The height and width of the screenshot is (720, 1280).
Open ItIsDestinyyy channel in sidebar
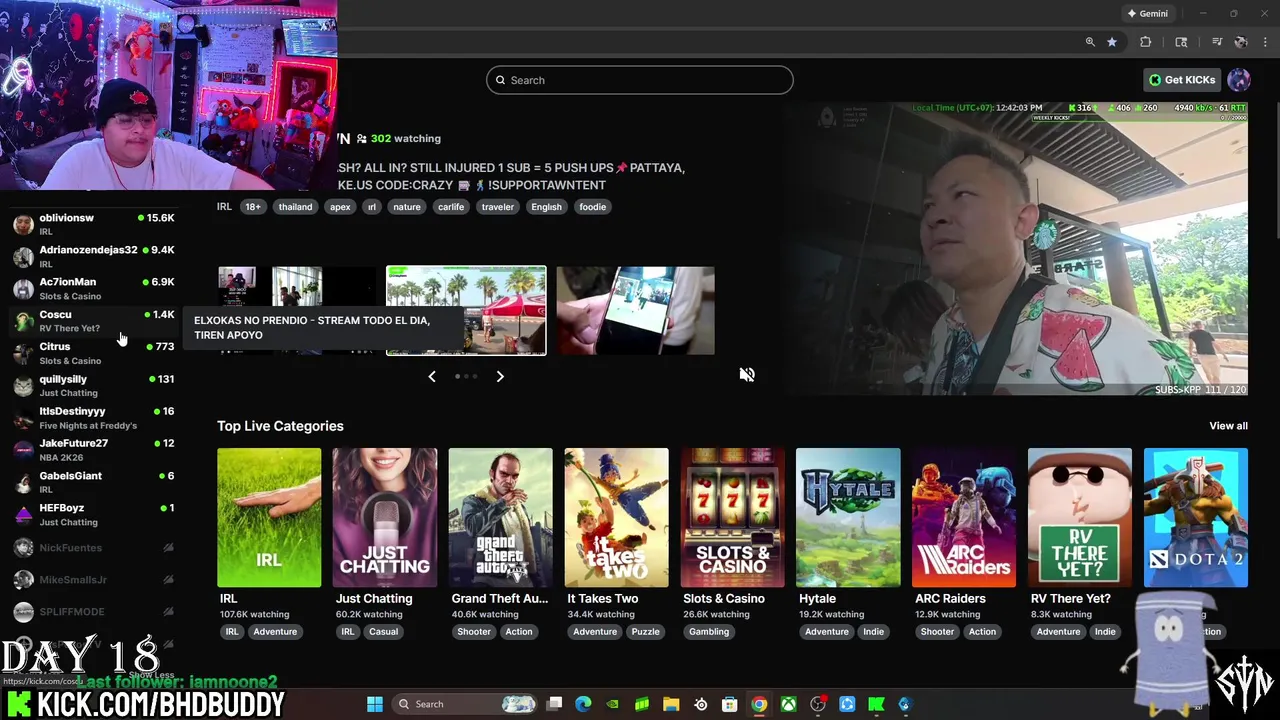[x=93, y=418]
